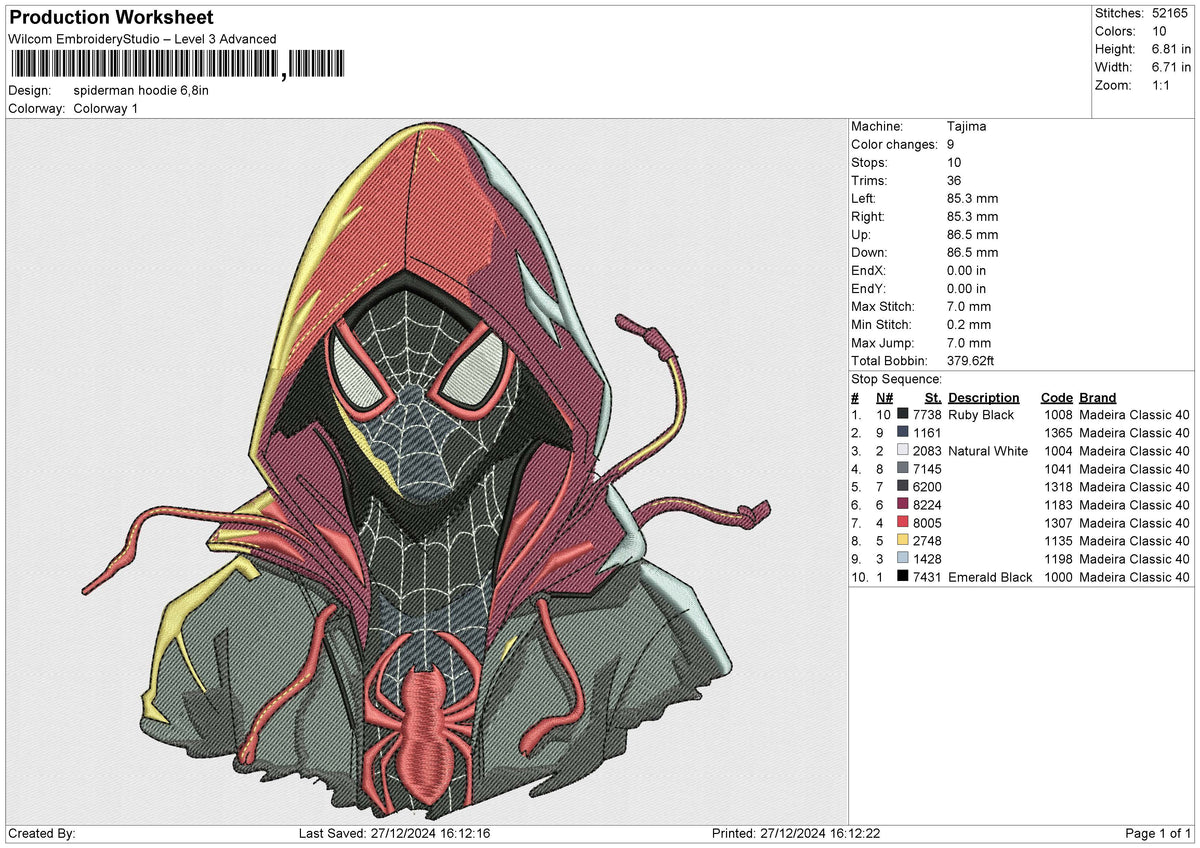Viewport: 1200px width, 848px height.
Task: Click 'Madeira Classic 40' in the Emerald Black row
Action: click(1135, 577)
